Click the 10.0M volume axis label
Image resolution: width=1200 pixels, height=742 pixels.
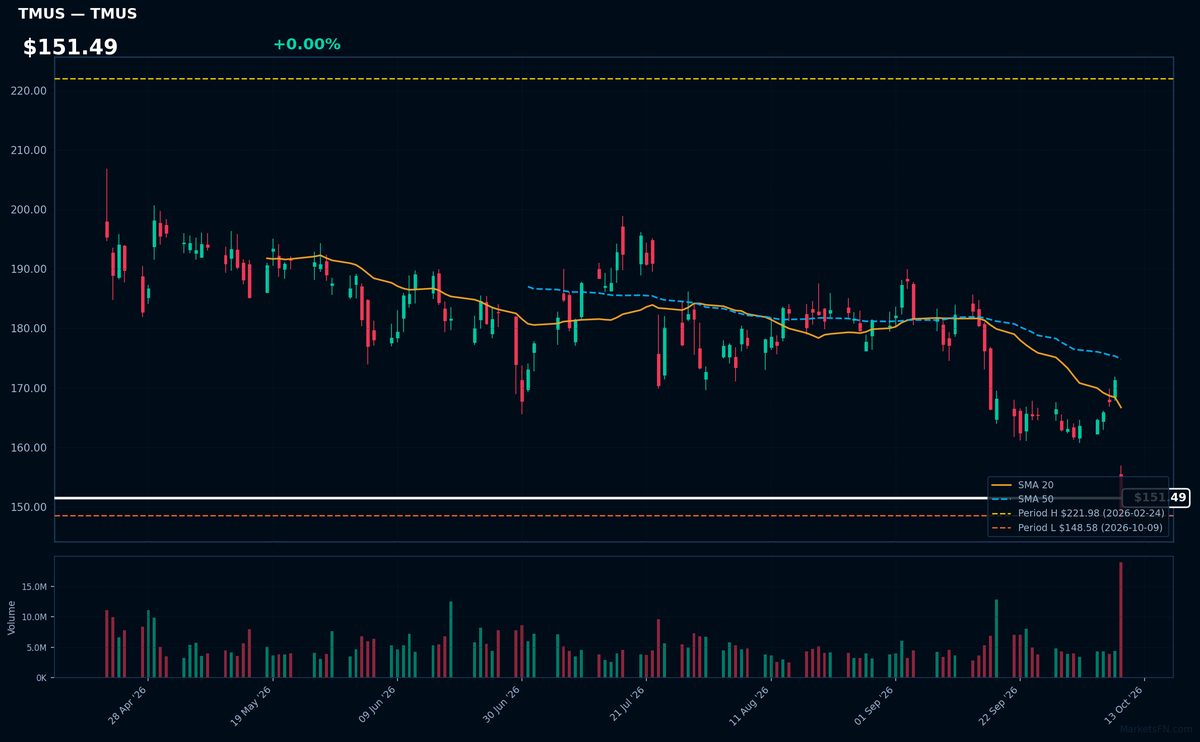tap(34, 618)
